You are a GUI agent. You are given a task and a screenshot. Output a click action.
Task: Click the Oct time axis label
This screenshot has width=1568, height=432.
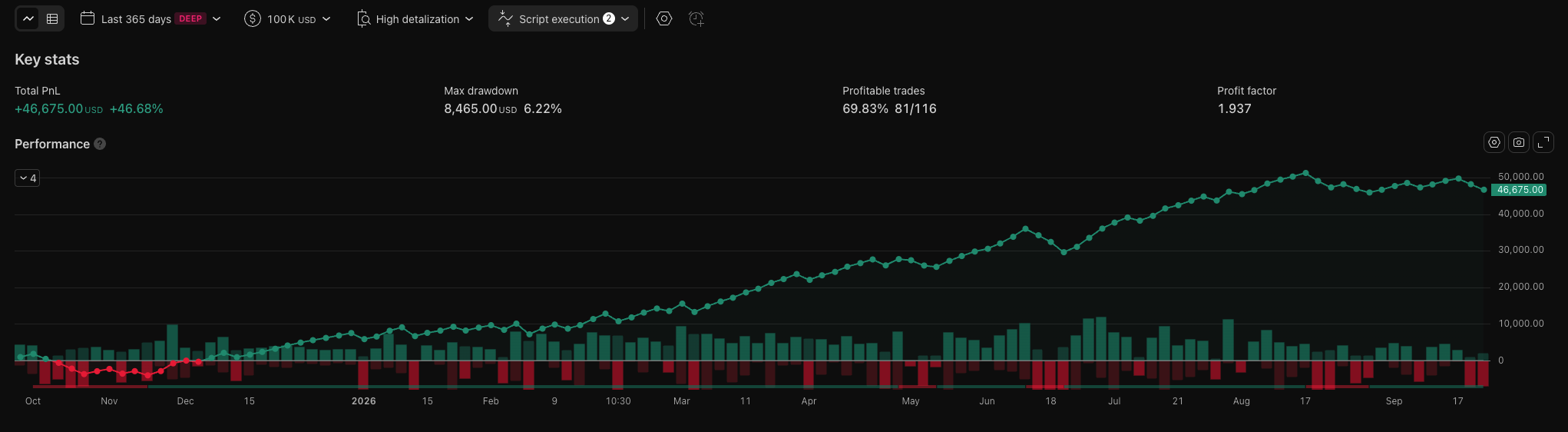[x=33, y=401]
